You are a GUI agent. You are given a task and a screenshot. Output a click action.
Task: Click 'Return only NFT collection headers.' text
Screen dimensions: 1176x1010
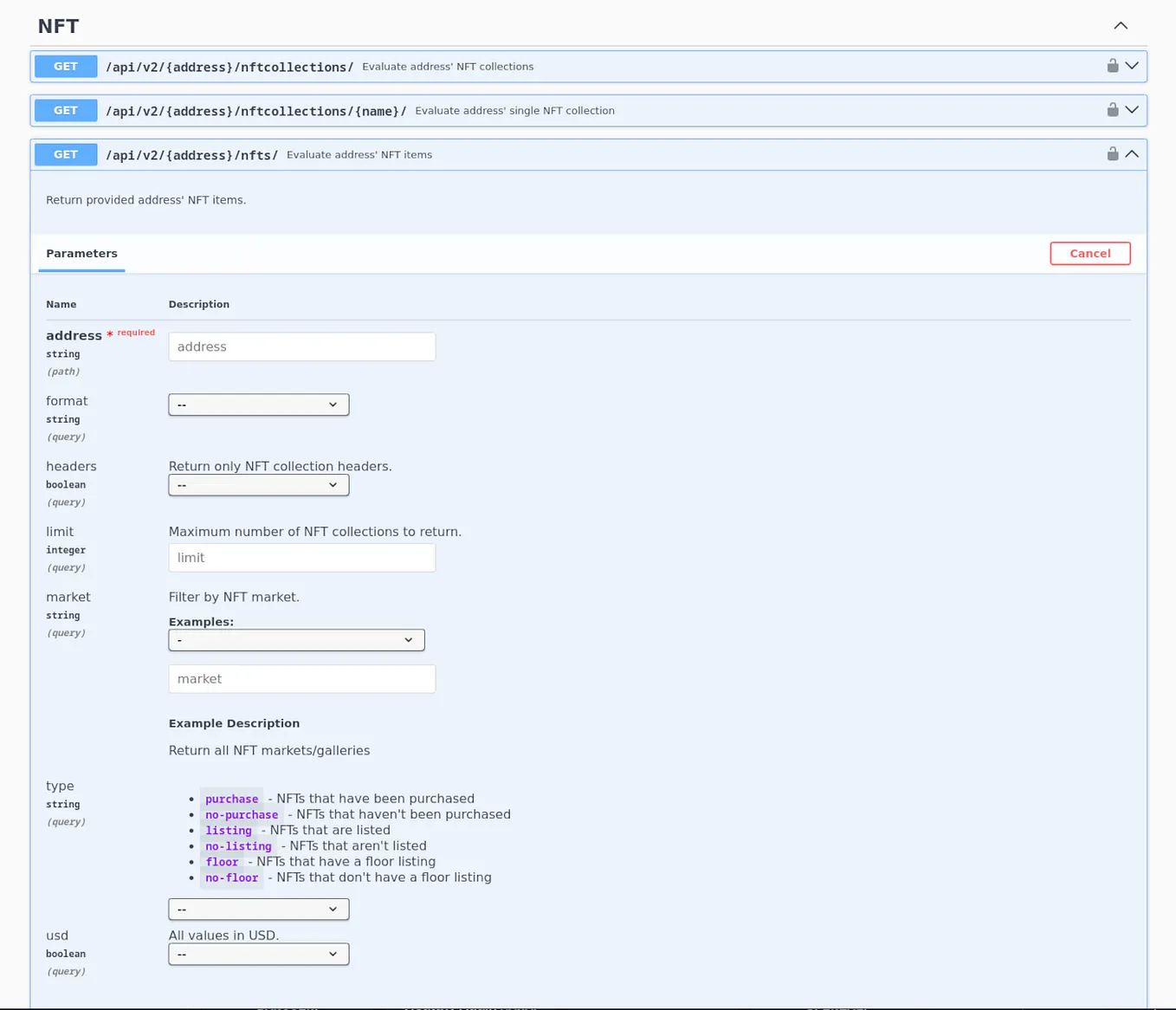pyautogui.click(x=281, y=466)
